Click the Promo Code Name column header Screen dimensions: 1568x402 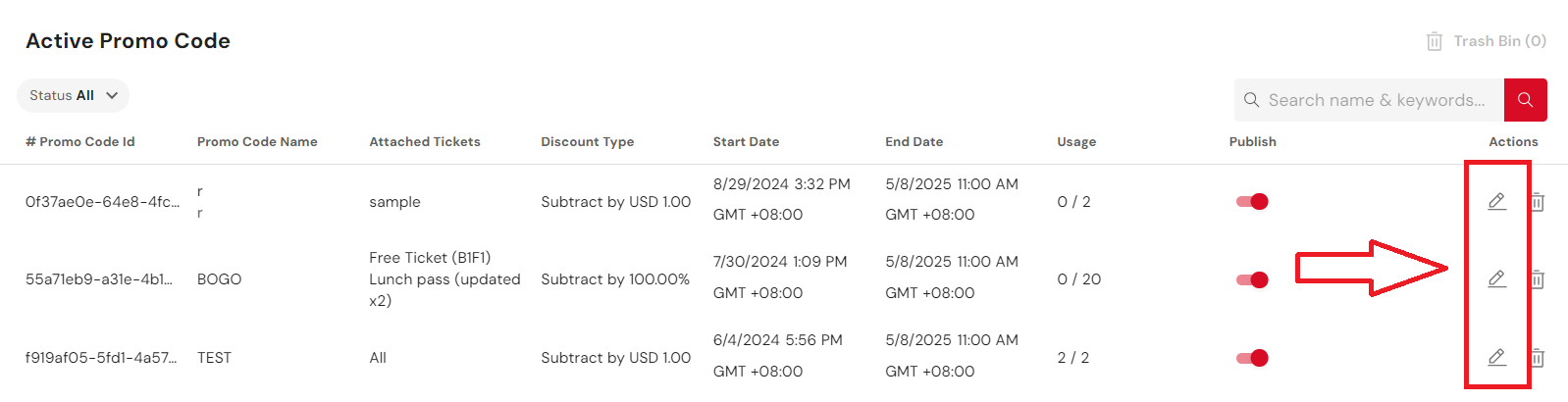point(257,141)
